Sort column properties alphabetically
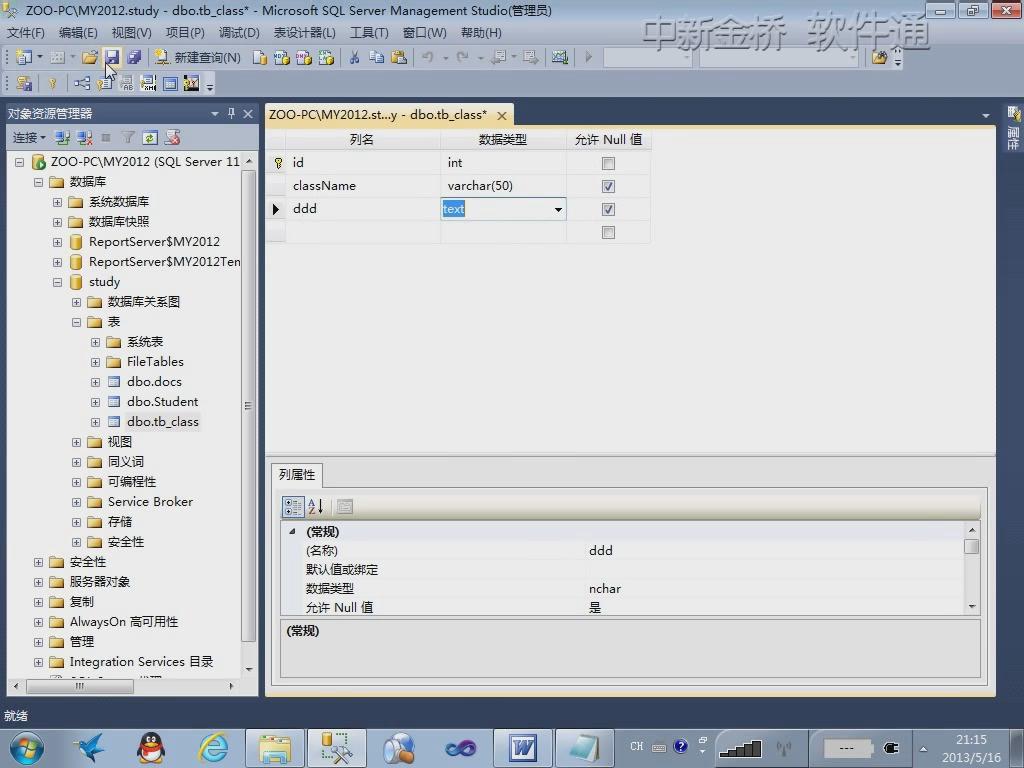 (315, 506)
